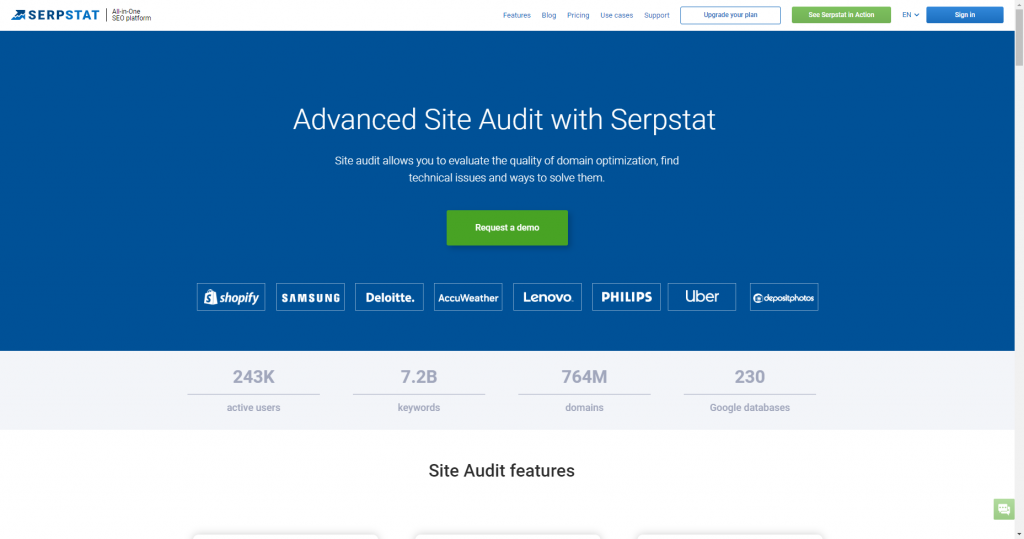Click the Sign in button

point(964,15)
